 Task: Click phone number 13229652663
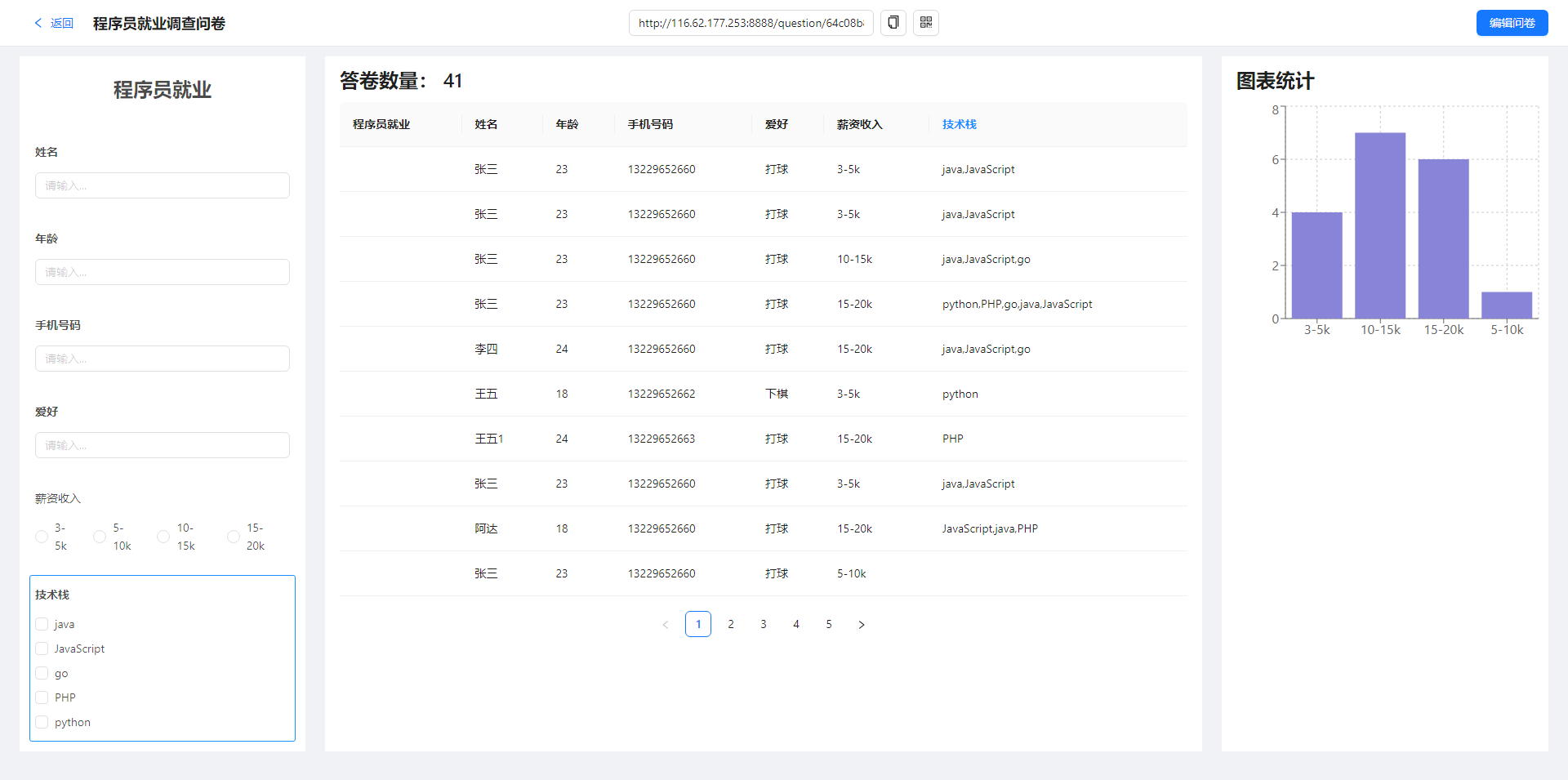pos(661,439)
